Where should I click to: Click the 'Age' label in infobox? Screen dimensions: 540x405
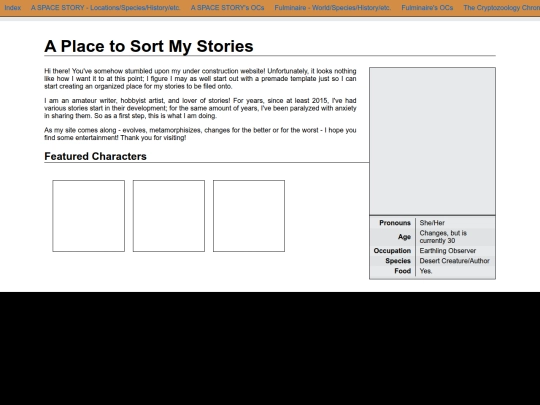click(x=404, y=237)
